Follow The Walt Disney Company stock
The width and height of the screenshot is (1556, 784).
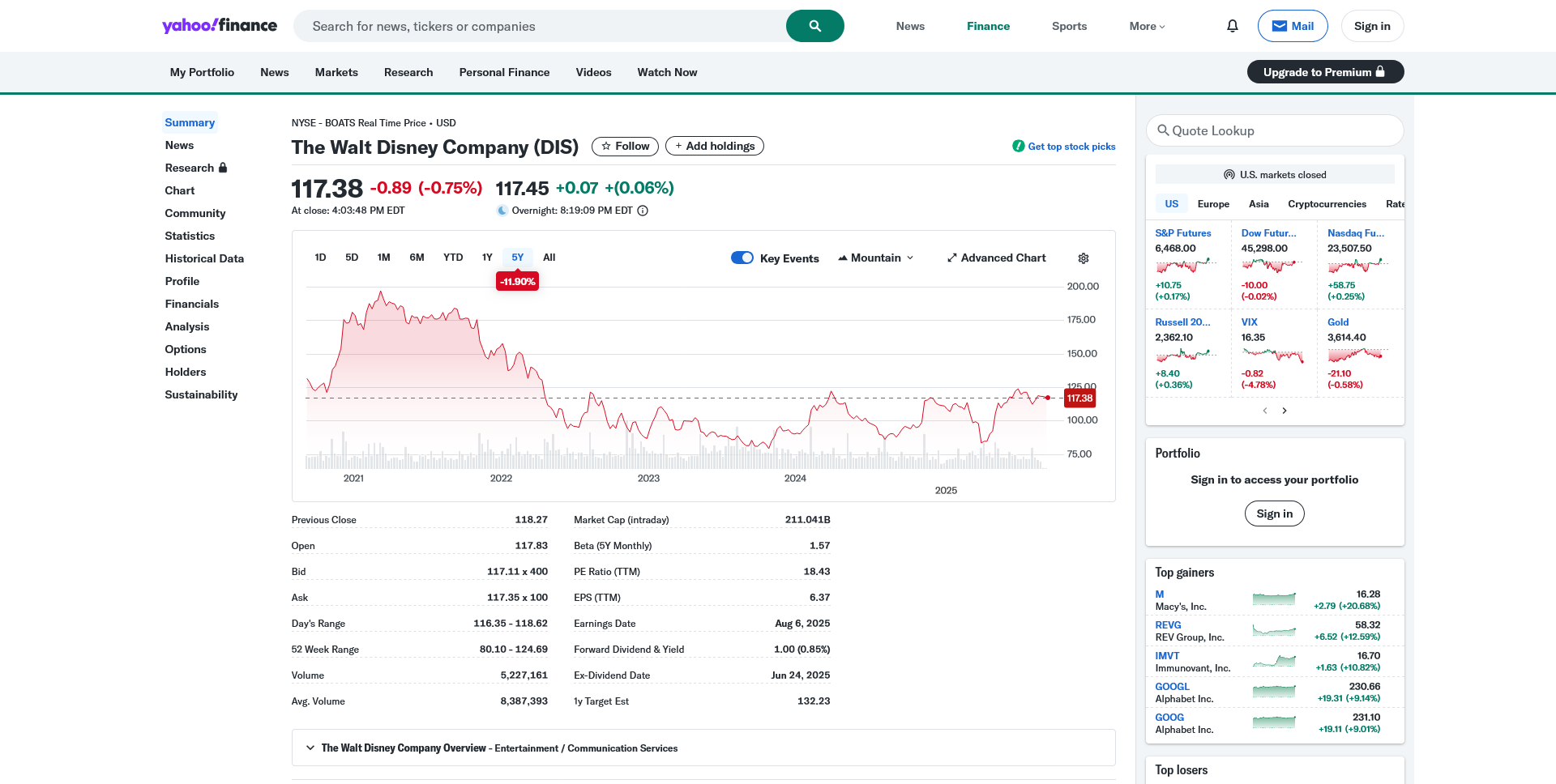625,146
